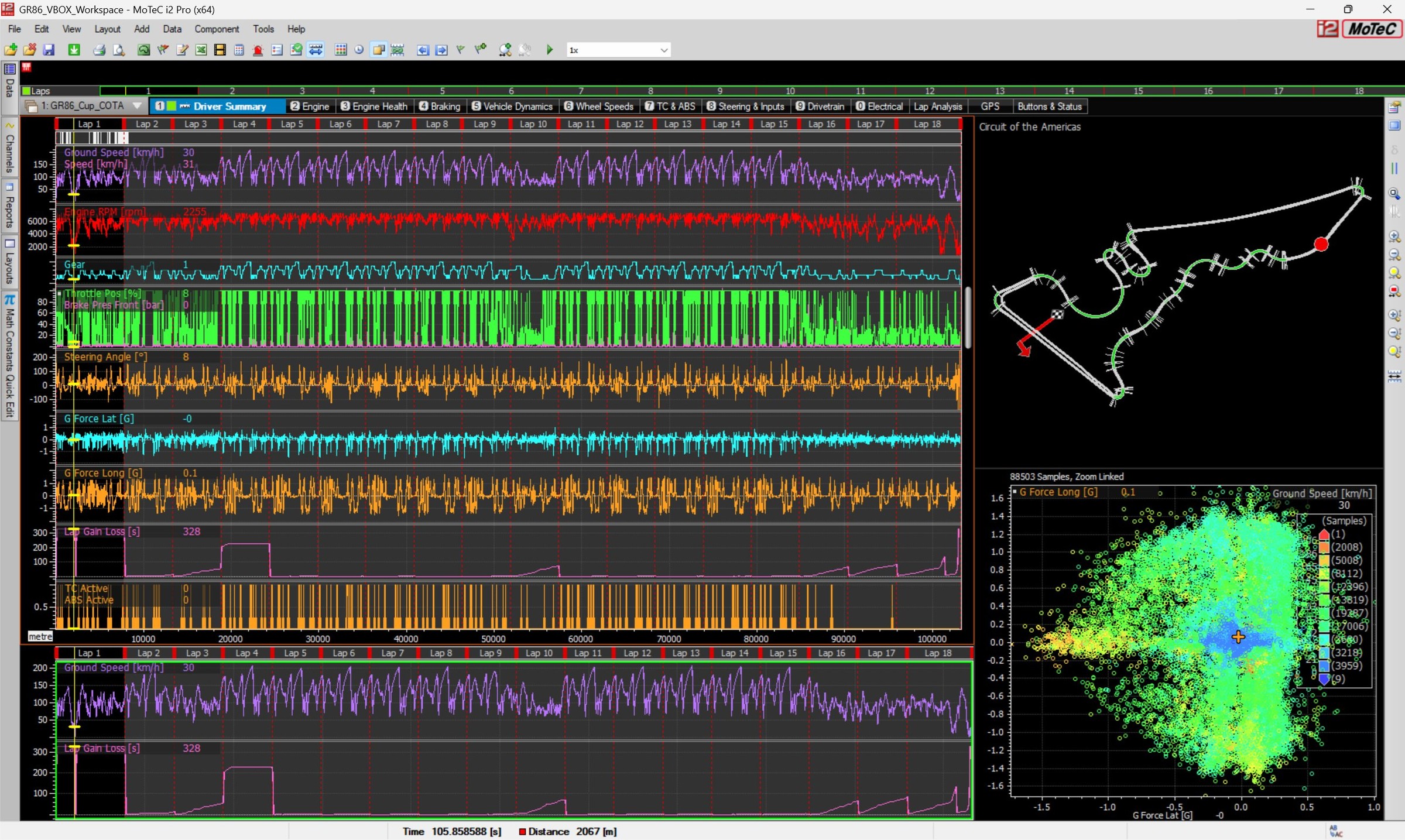Click the red position dot on track map

pos(1321,244)
